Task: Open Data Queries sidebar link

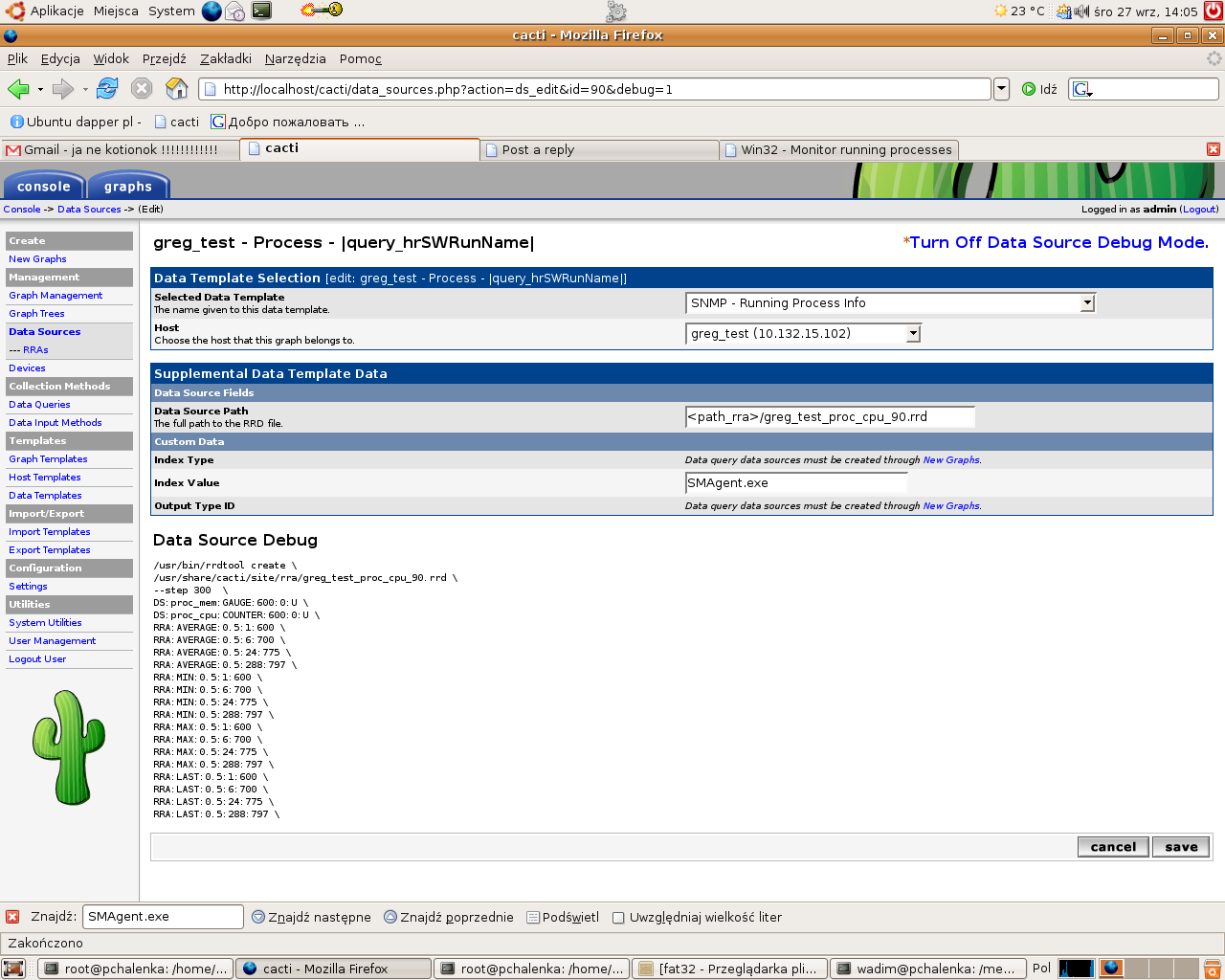Action: pyautogui.click(x=39, y=405)
